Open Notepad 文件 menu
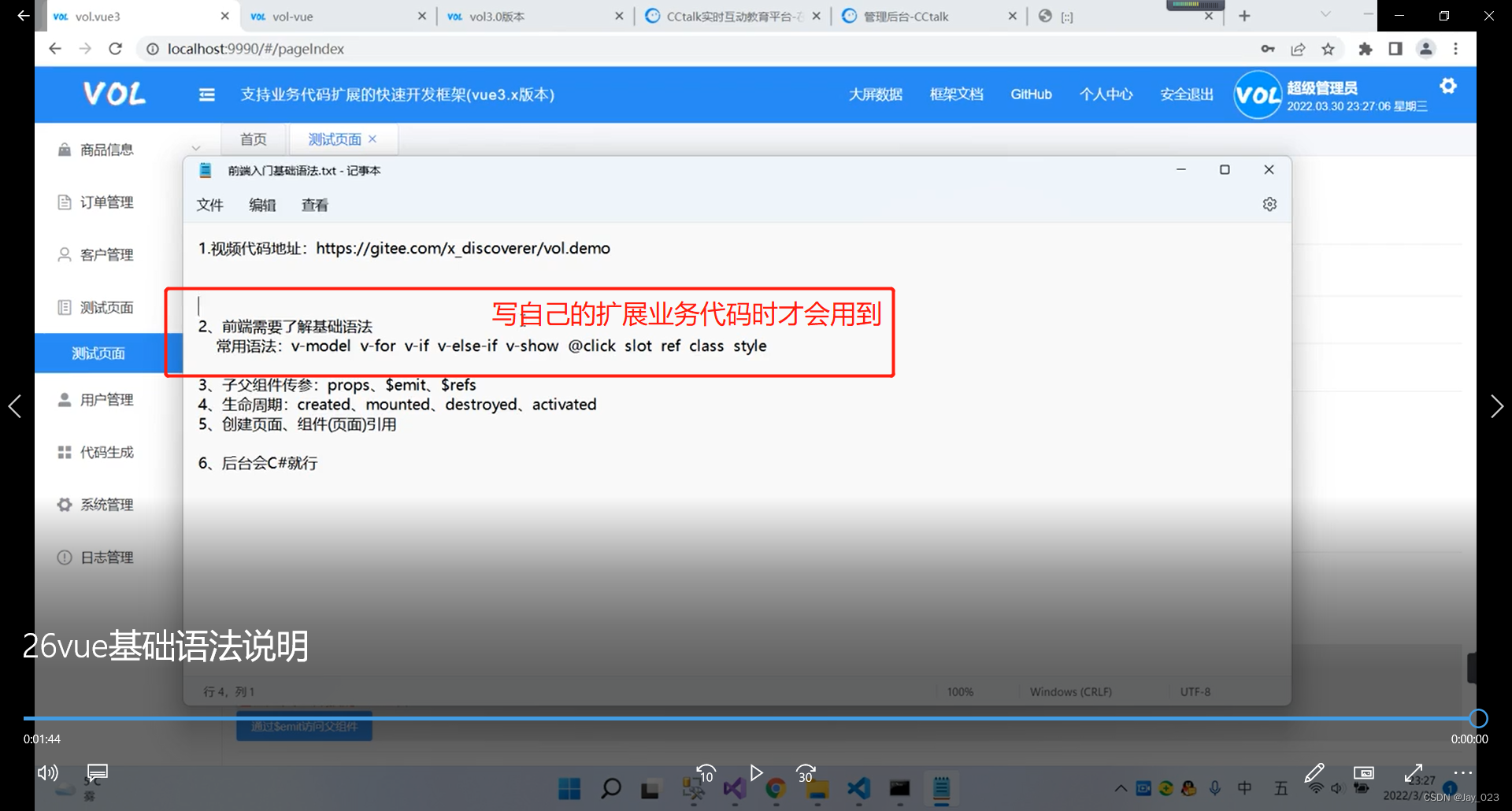 click(210, 206)
